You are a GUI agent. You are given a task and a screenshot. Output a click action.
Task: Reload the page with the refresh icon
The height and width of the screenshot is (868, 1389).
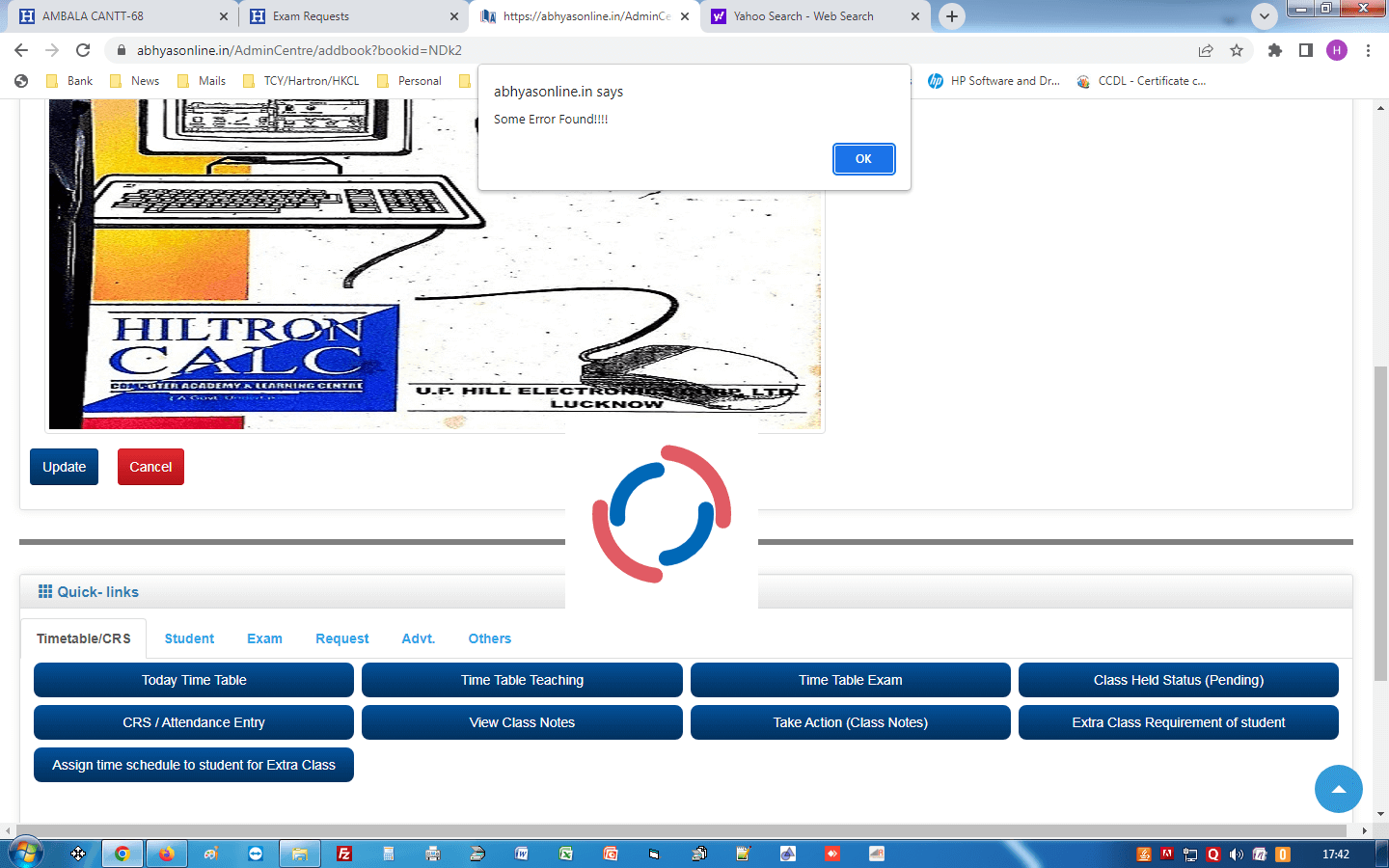click(83, 50)
